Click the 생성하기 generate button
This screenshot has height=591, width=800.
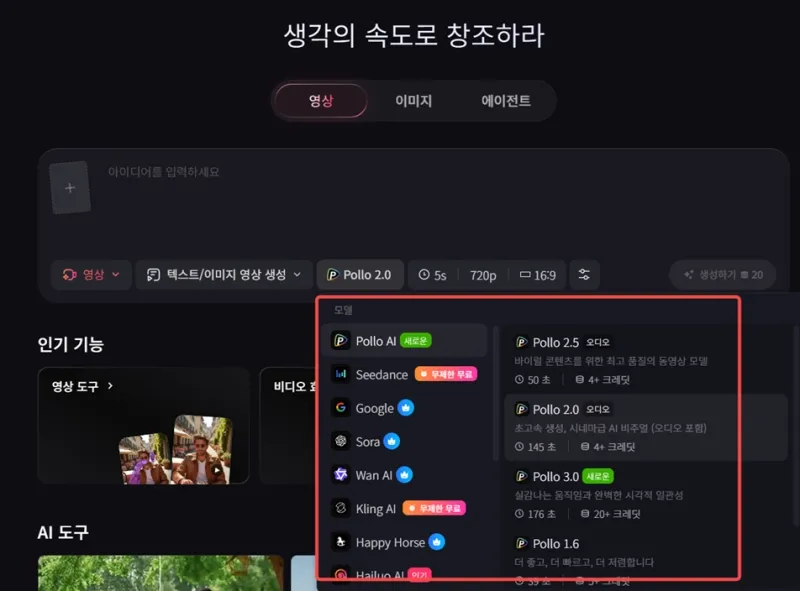click(x=723, y=275)
